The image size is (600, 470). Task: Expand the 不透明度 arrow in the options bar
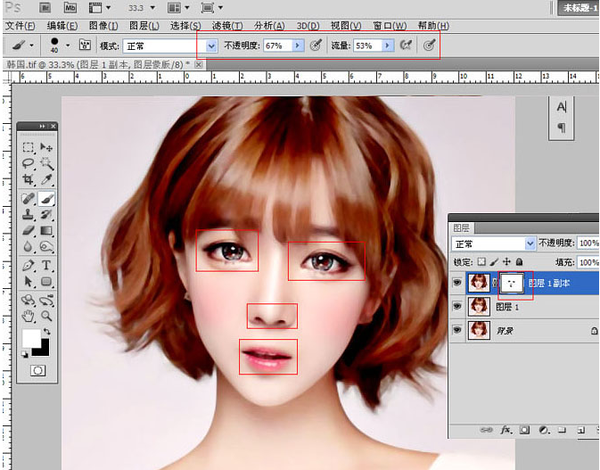[x=298, y=46]
